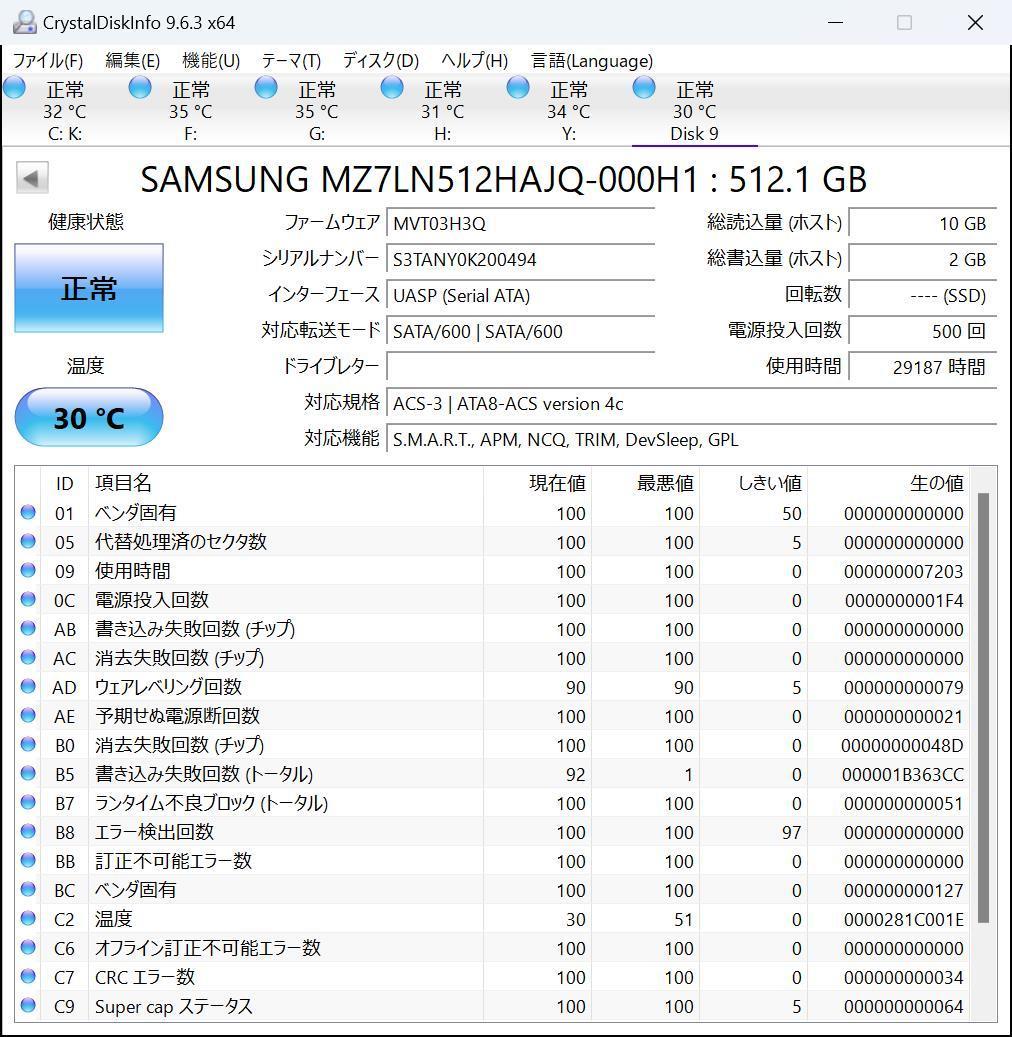Viewport: 1012px width, 1037px height.
Task: Click the serial number field S3TANY0K200494
Action: pyautogui.click(x=521, y=259)
